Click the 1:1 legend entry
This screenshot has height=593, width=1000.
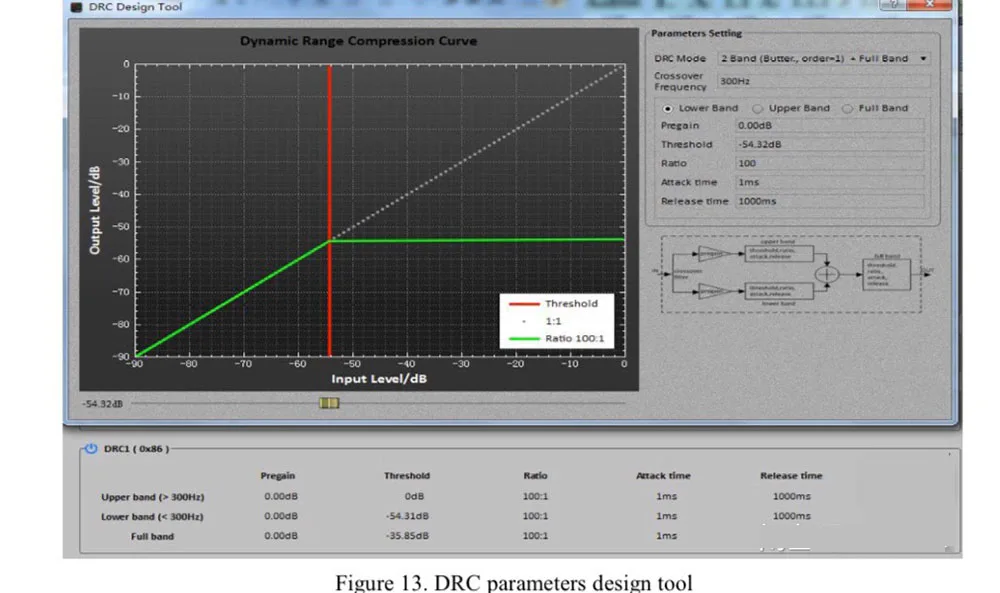click(x=542, y=321)
